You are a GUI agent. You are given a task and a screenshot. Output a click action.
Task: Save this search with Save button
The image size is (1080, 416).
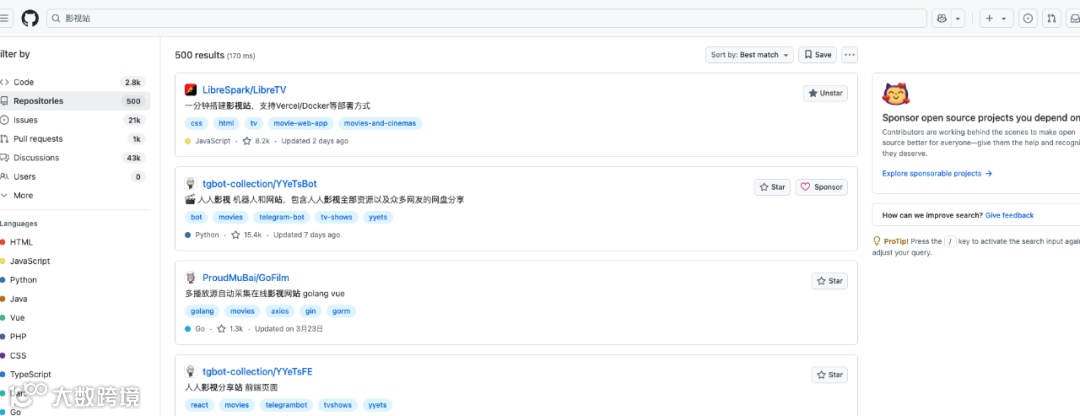(x=818, y=55)
